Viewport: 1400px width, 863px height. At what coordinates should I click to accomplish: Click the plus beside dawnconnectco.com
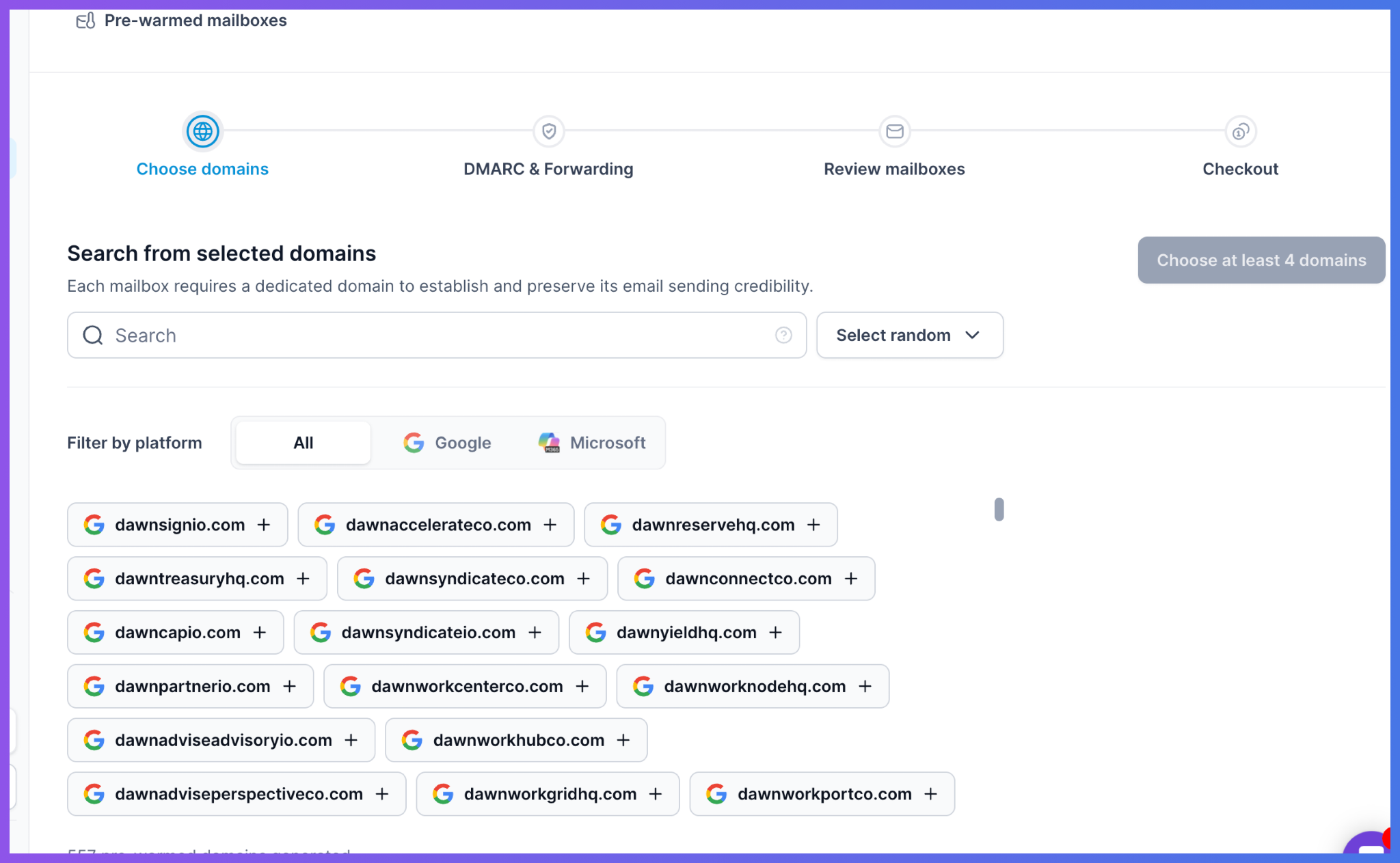tap(851, 579)
